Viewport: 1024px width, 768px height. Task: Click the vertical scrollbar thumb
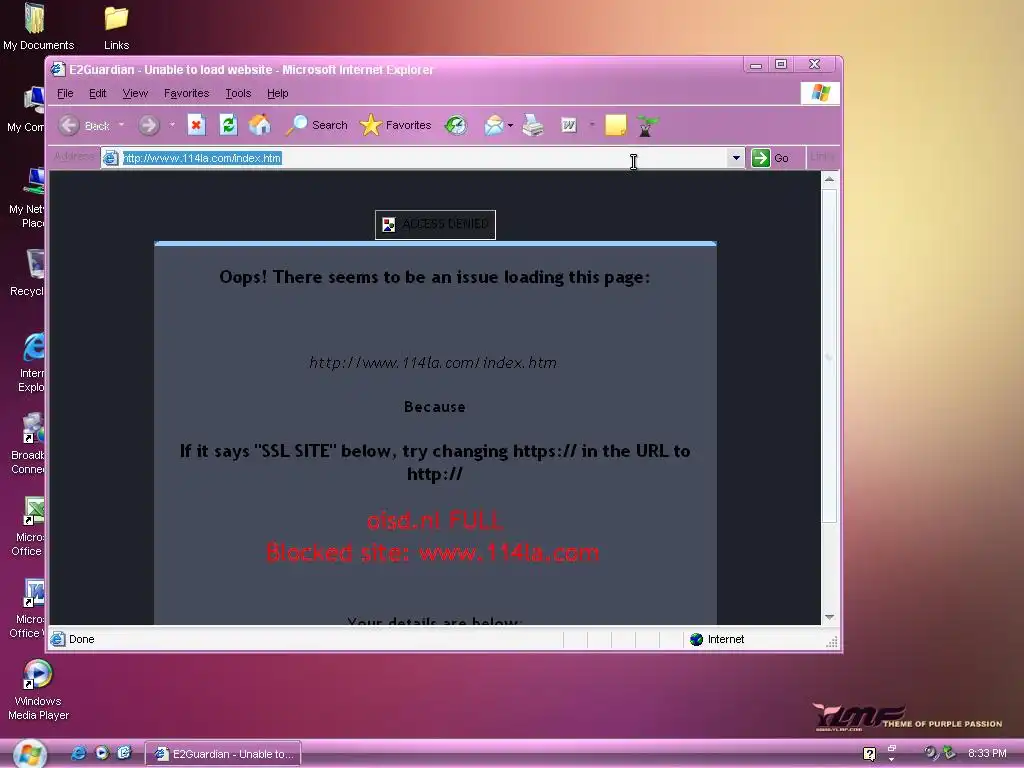[x=829, y=355]
